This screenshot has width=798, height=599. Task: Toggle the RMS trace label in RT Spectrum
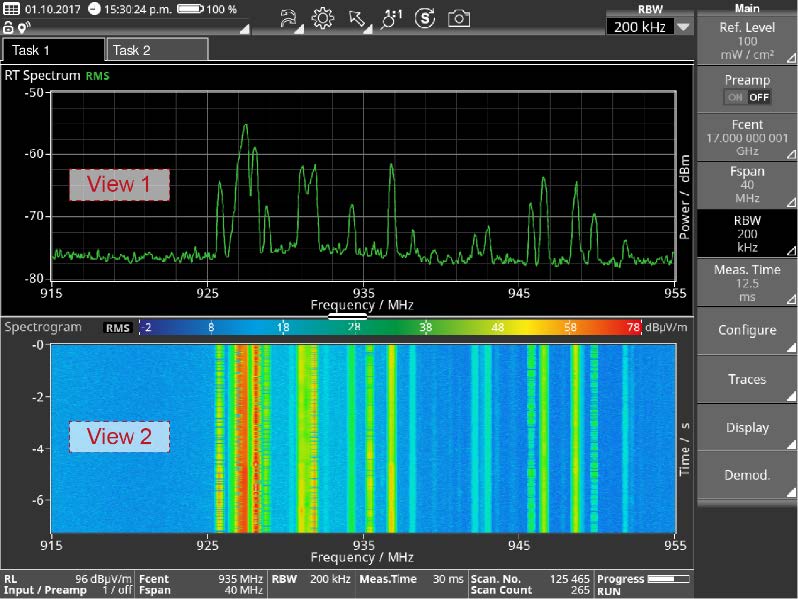[x=98, y=75]
